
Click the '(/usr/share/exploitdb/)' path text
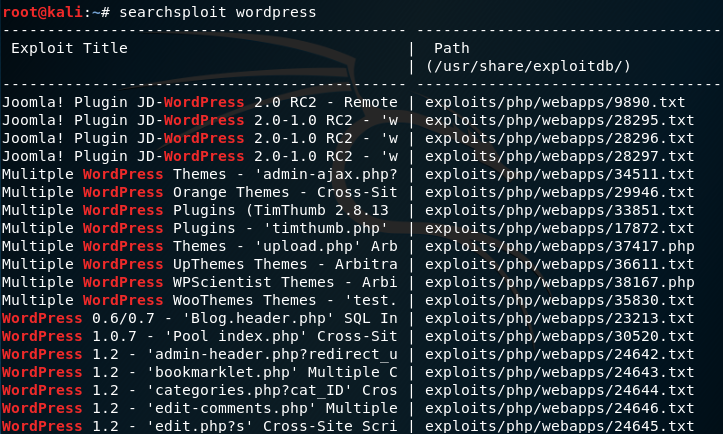coord(528,66)
